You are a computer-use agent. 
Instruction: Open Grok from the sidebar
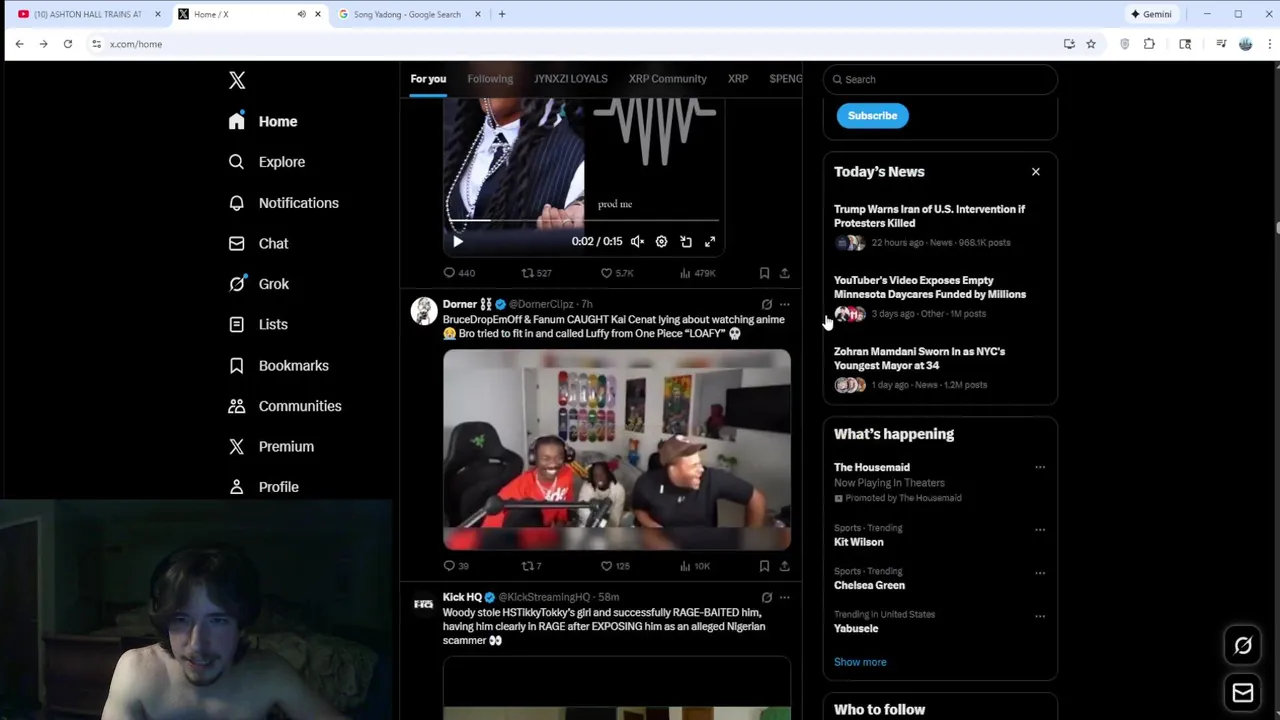(258, 284)
